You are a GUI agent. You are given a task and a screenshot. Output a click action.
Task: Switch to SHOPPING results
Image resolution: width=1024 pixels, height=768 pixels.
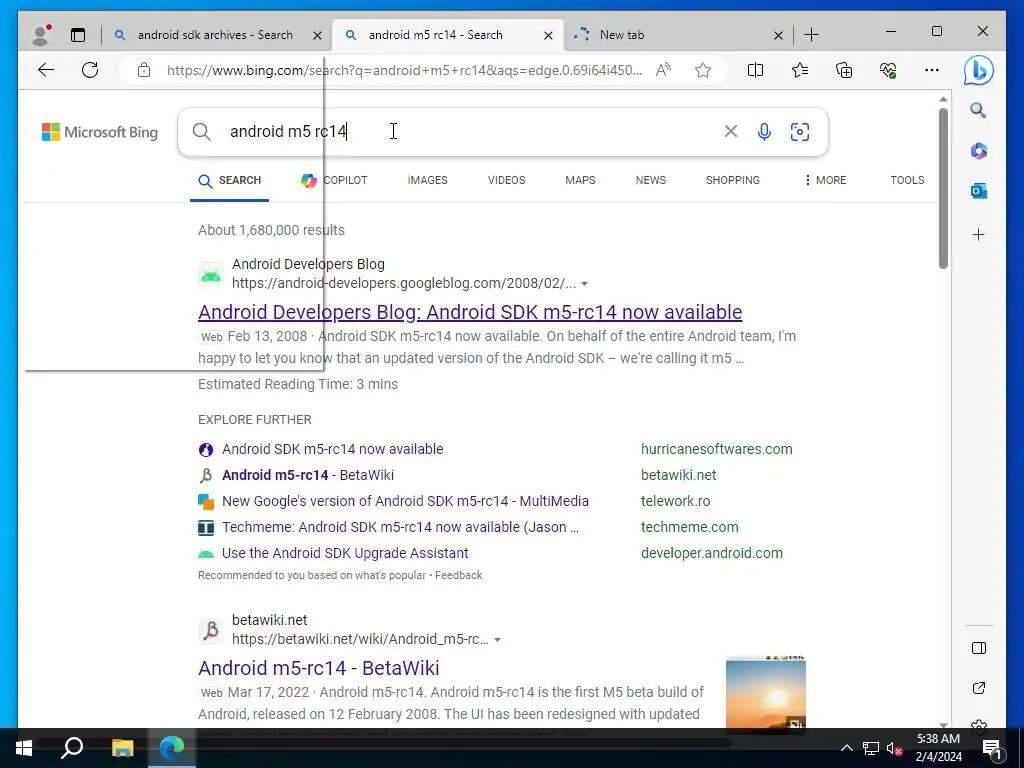coord(732,180)
